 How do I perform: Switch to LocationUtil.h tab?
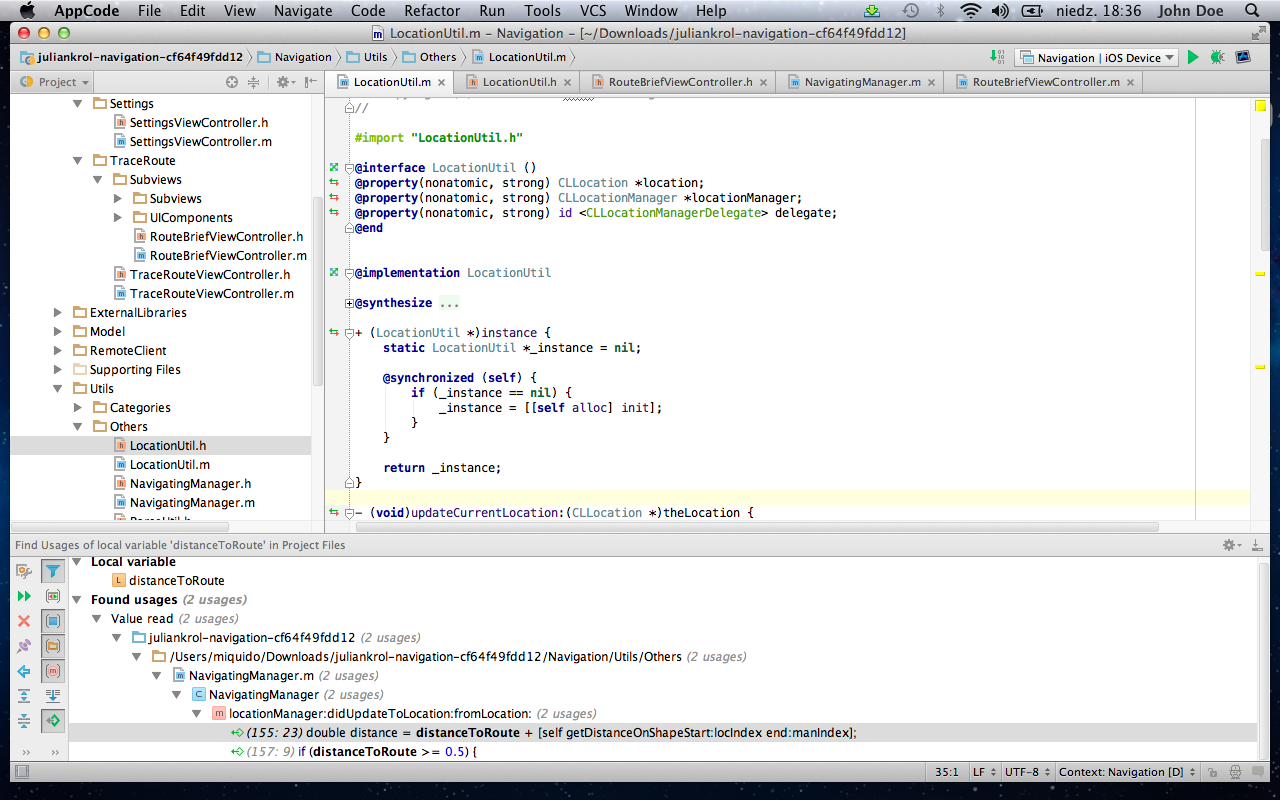[519, 82]
